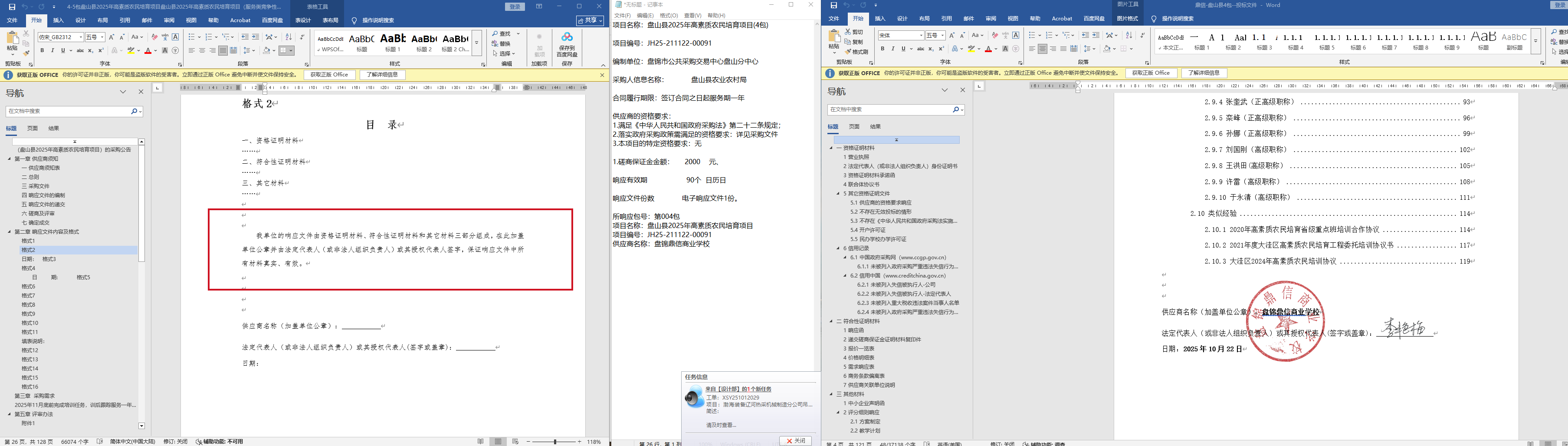The image size is (1568, 446).
Task: Apply red font color in 4-5包 Word window
Action: tap(148, 50)
